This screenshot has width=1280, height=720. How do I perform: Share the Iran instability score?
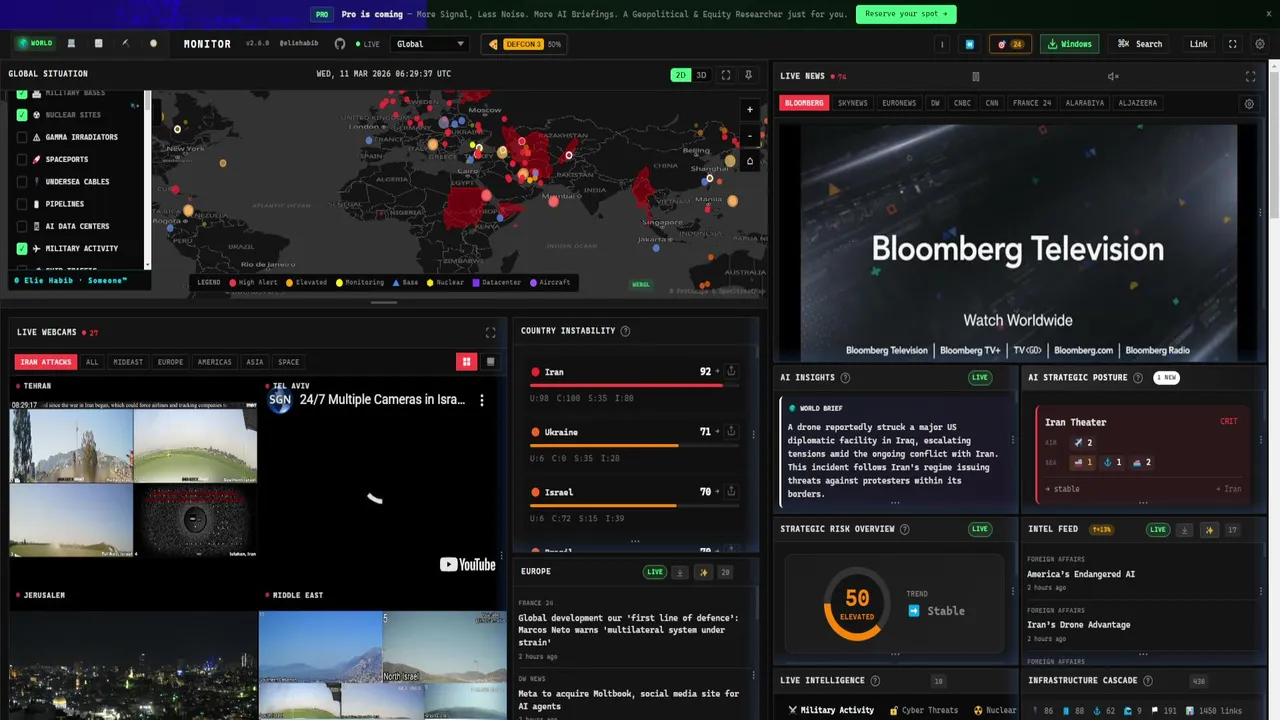click(x=731, y=371)
